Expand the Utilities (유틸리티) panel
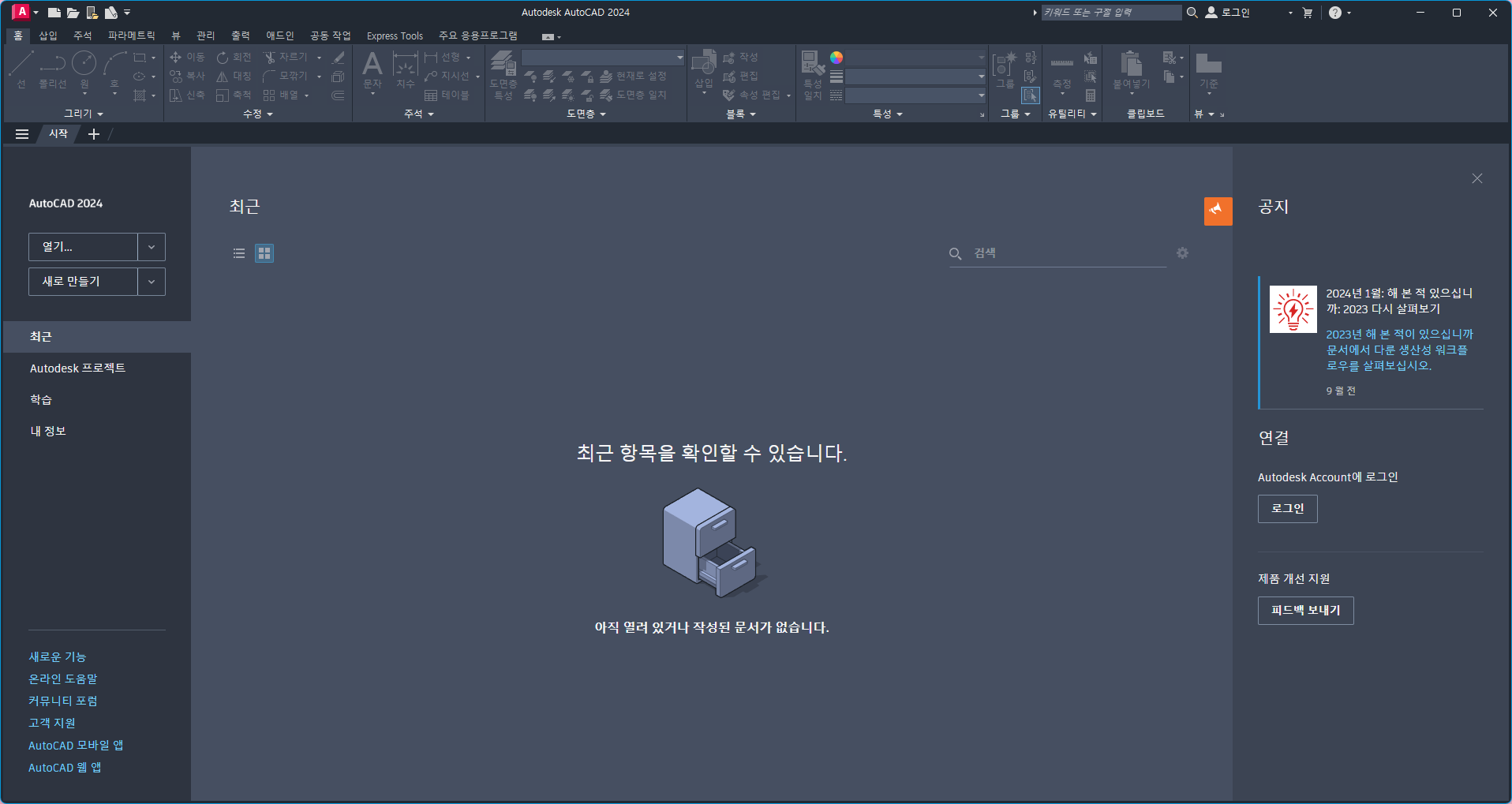 coord(1072,114)
